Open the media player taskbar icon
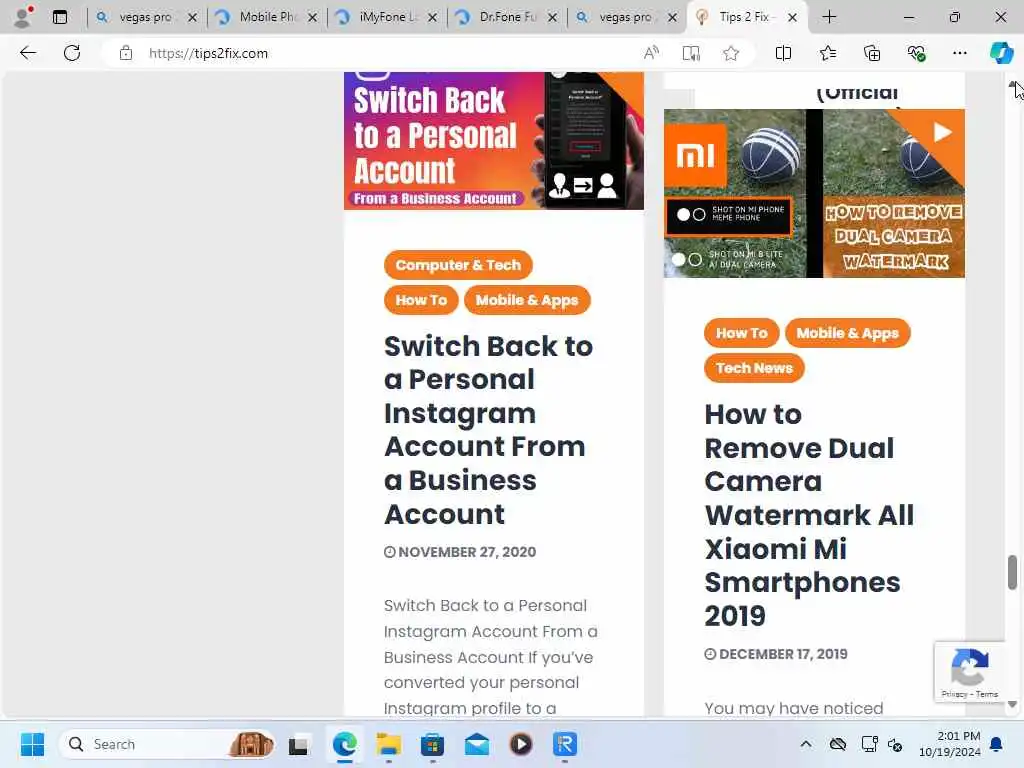 point(520,744)
